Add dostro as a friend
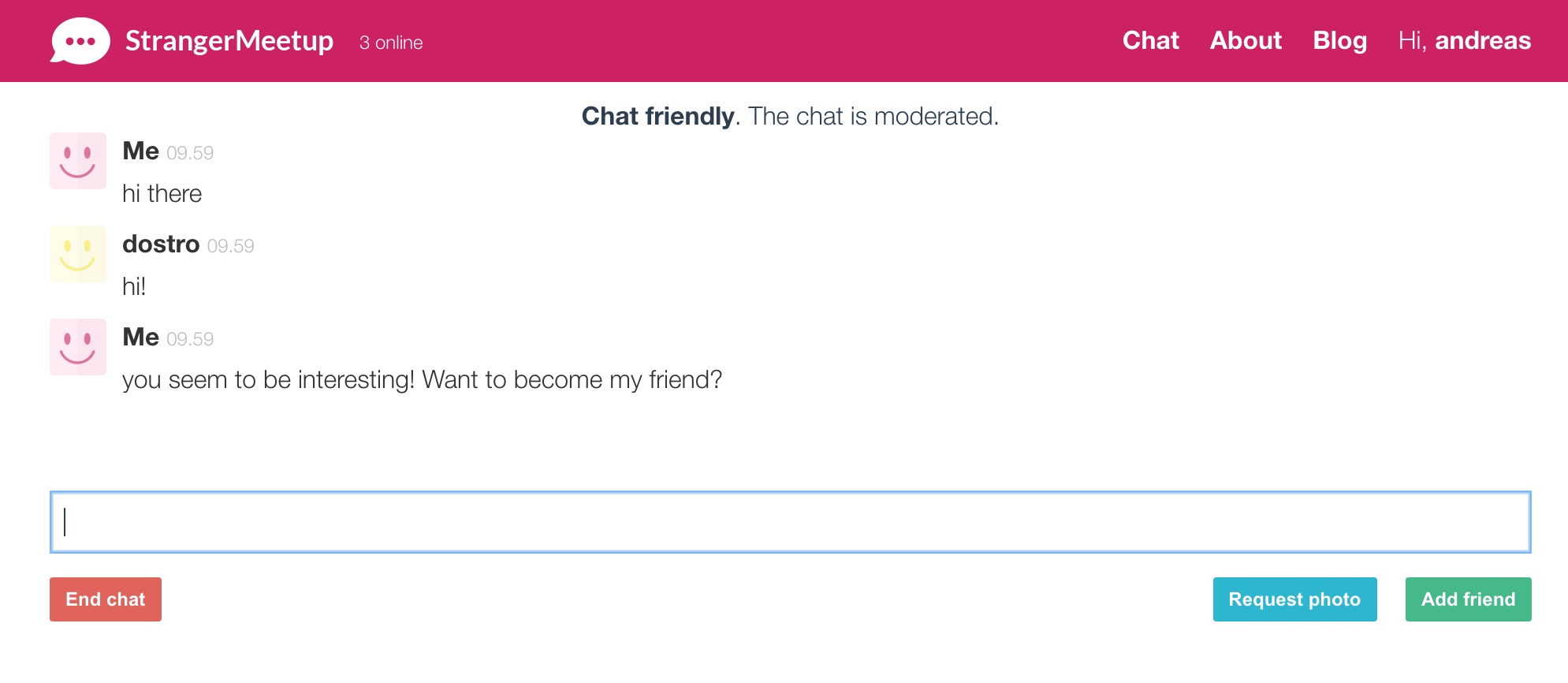Screen dimensions: 1568x683 click(x=1468, y=599)
